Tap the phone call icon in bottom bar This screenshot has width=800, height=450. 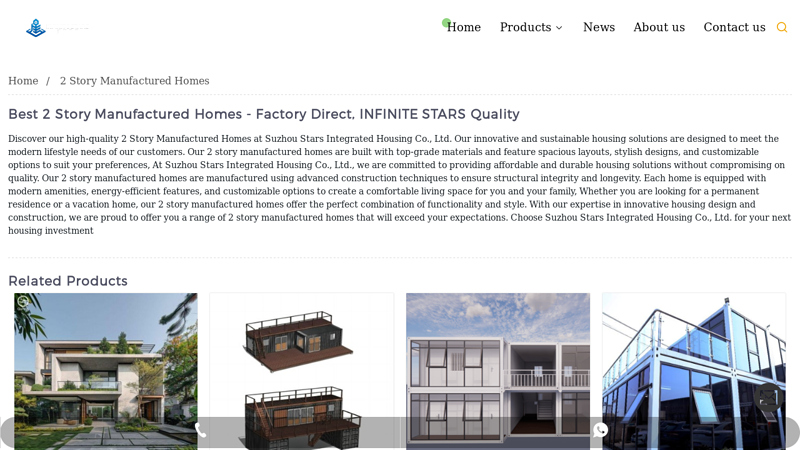[201, 431]
